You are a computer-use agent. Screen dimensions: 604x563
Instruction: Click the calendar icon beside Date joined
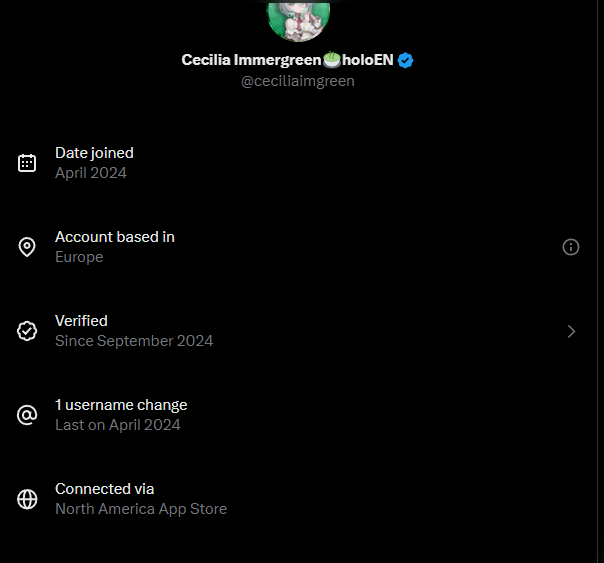tap(27, 163)
